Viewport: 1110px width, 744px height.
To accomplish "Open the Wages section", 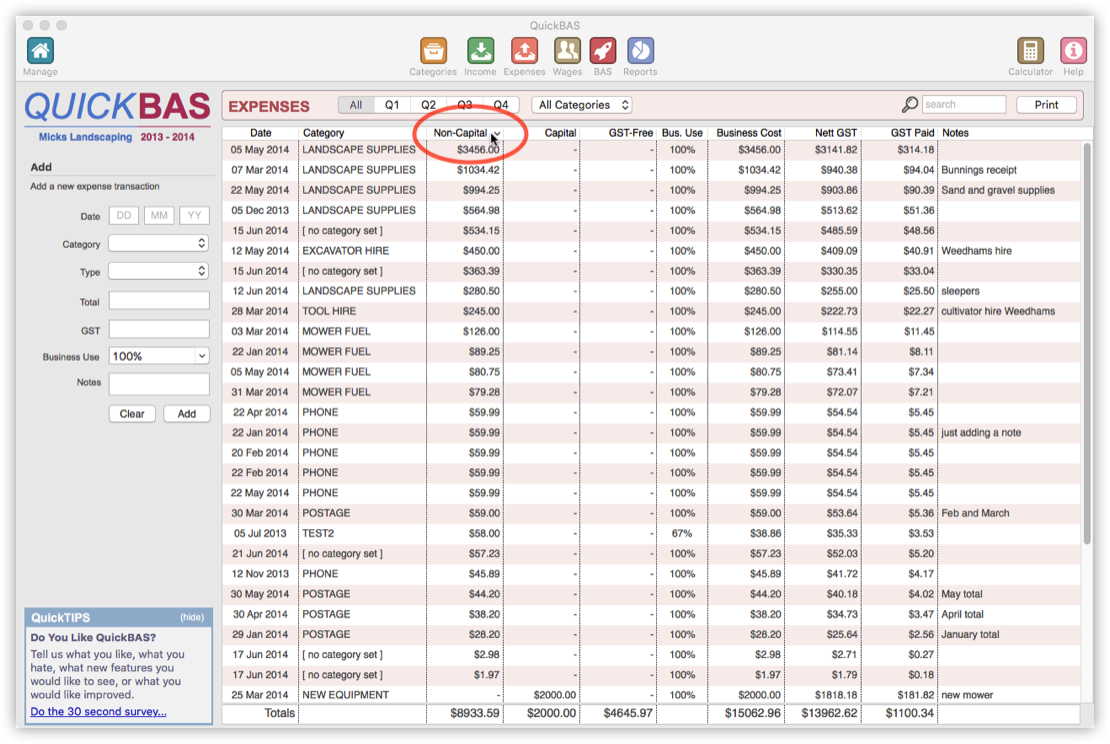I will pos(566,50).
